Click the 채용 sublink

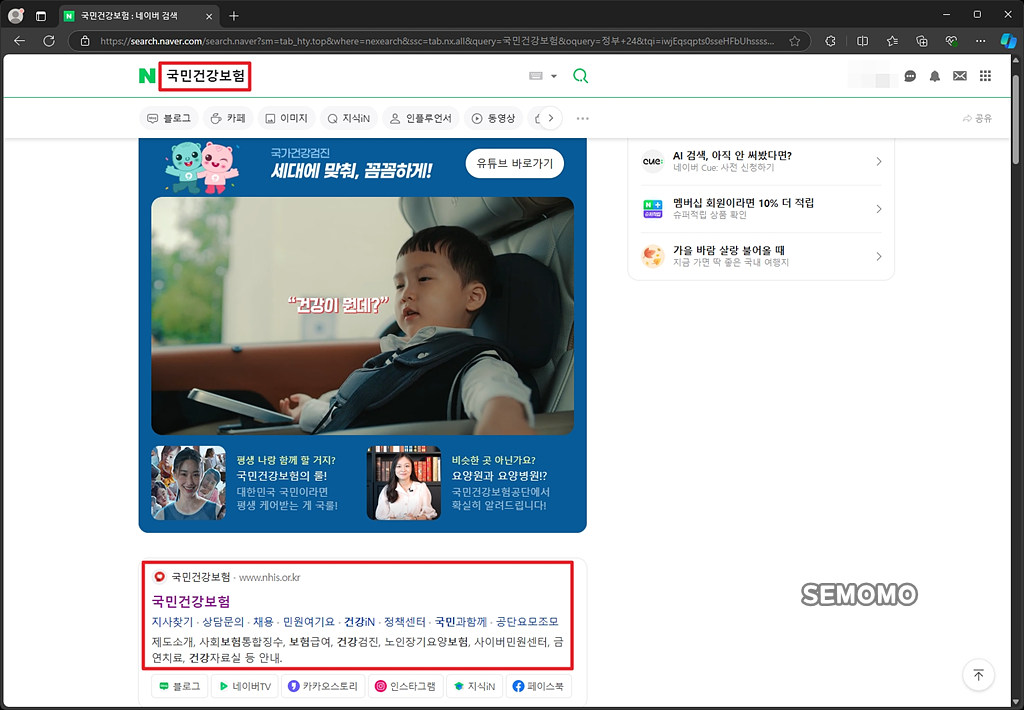pyautogui.click(x=263, y=622)
